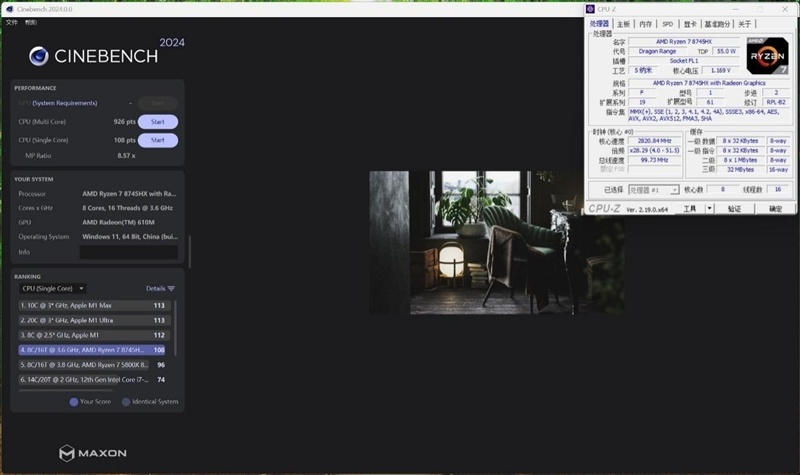Viewport: 800px width, 475px height.
Task: Click the Your Score legend dot
Action: click(74, 402)
